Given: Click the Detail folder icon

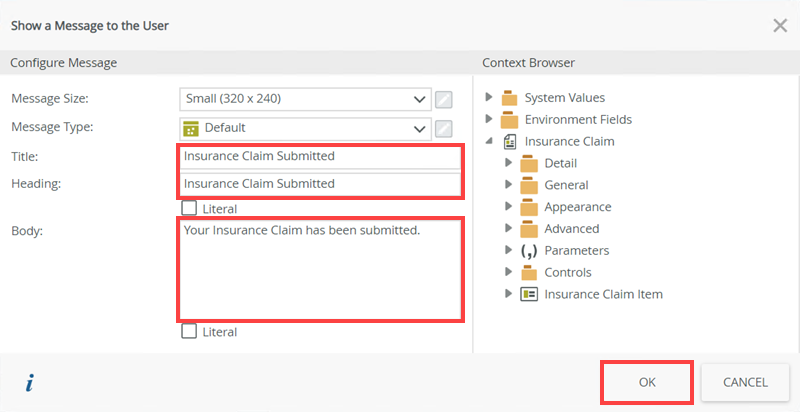Looking at the screenshot, I should tap(529, 163).
